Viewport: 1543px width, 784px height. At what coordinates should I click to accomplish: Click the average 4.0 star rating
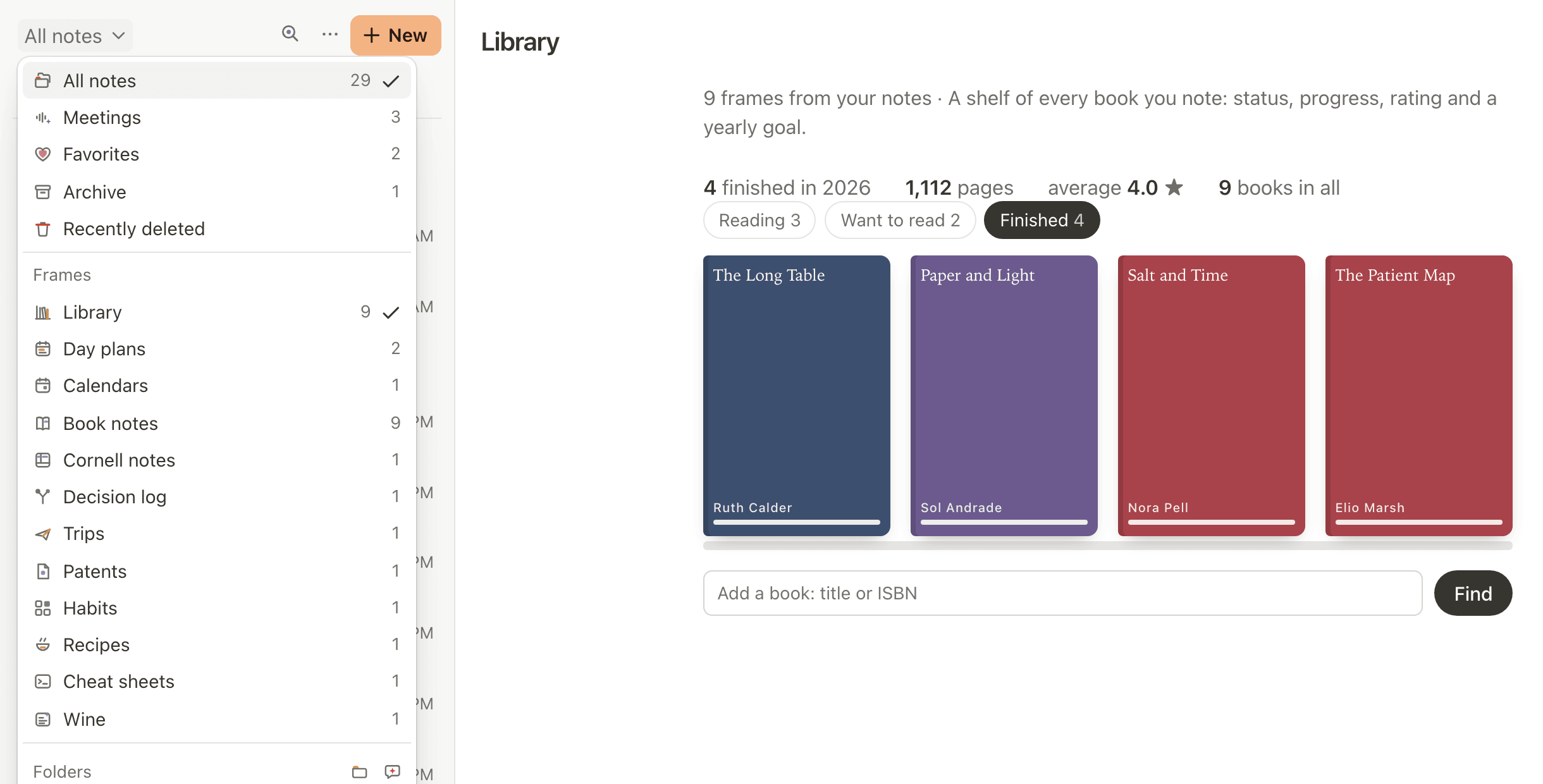[x=1116, y=188]
